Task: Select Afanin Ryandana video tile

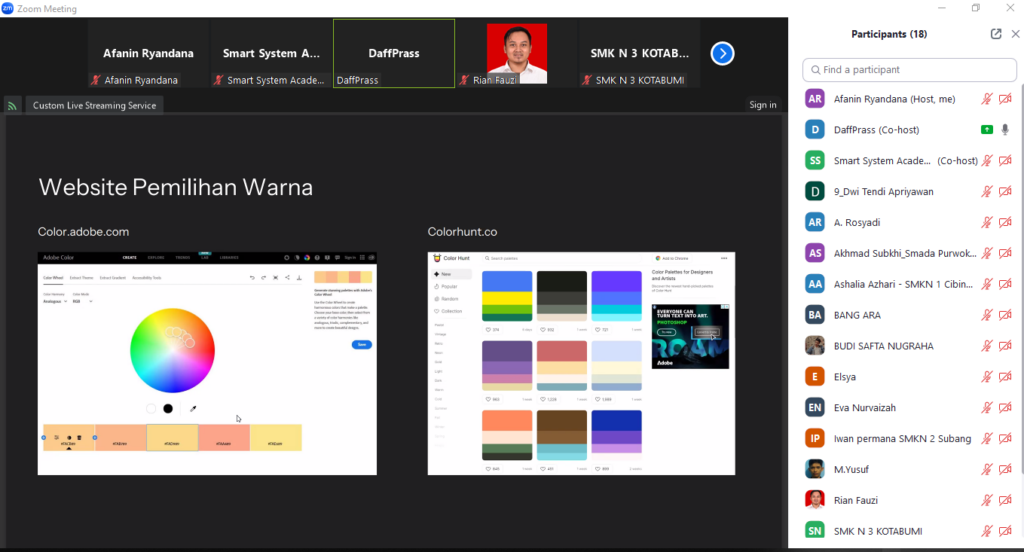Action: pos(148,54)
